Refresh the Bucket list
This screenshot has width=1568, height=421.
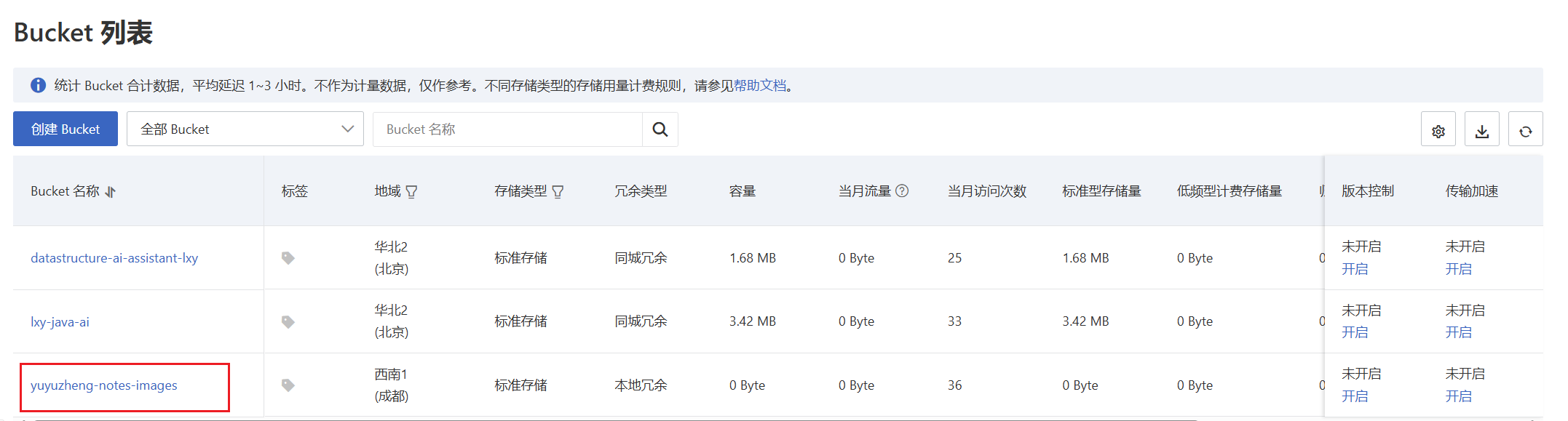pyautogui.click(x=1525, y=131)
